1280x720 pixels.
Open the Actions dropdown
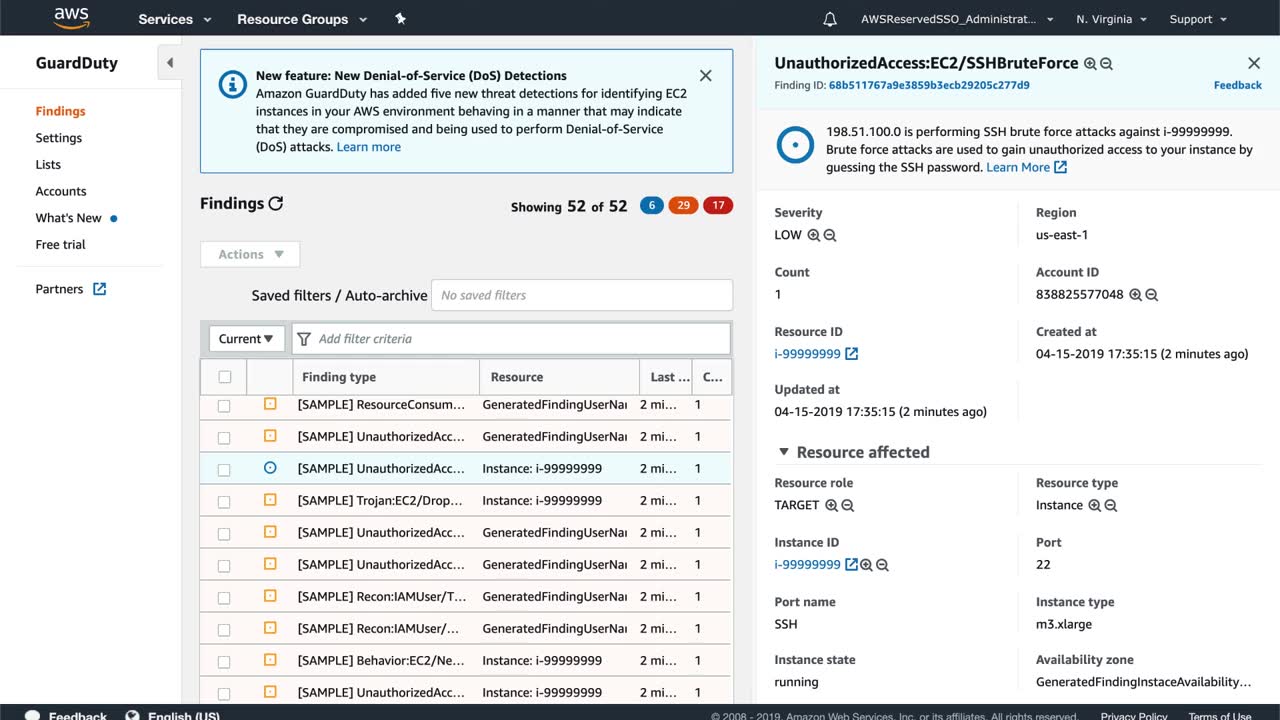tap(250, 254)
